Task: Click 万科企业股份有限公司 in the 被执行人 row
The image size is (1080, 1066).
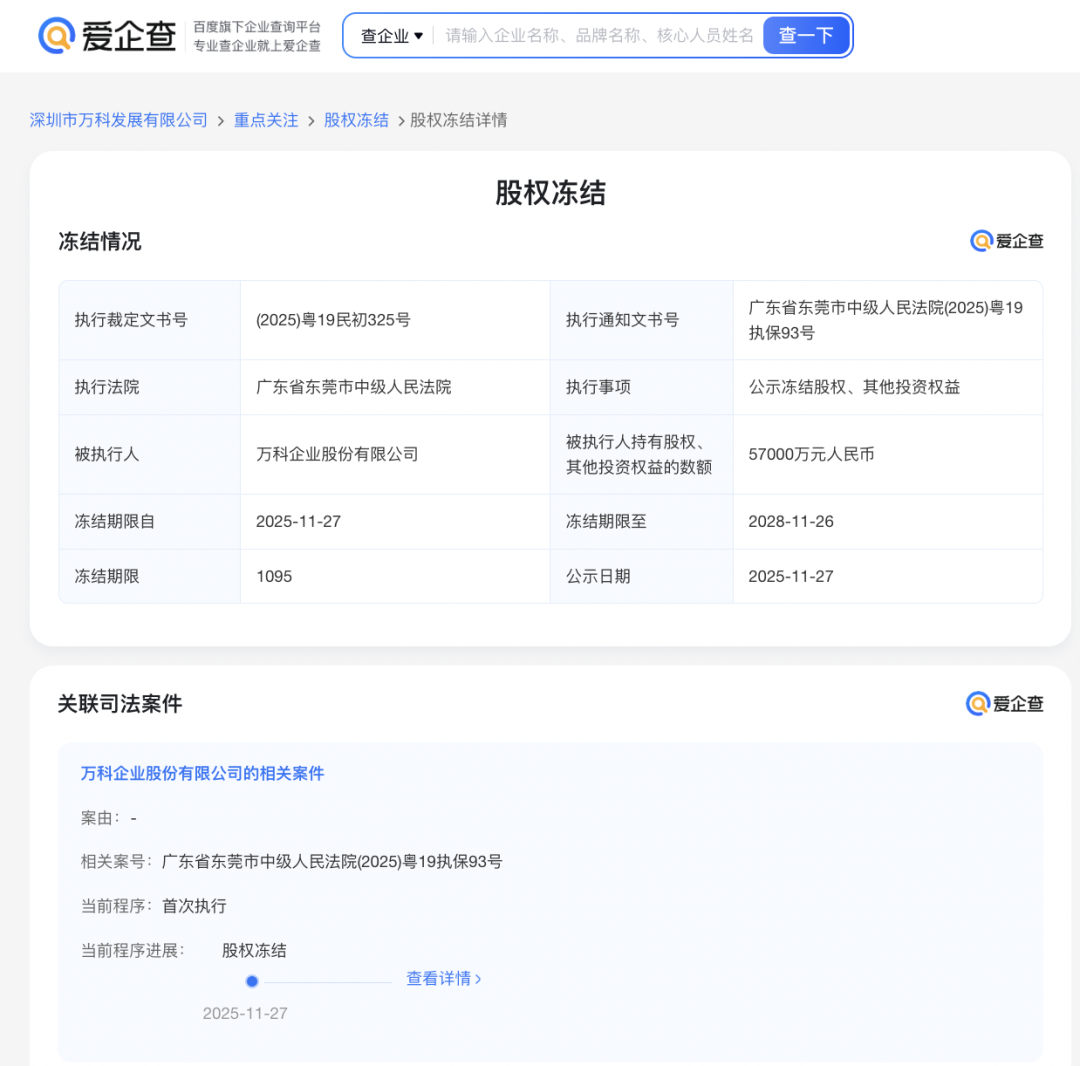Action: tap(337, 454)
